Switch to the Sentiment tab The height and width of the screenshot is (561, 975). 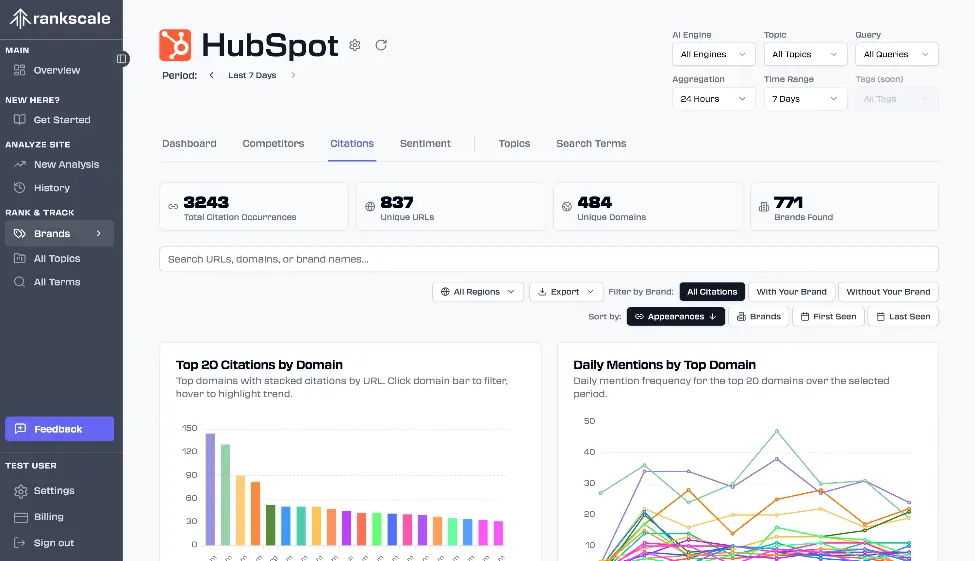425,144
